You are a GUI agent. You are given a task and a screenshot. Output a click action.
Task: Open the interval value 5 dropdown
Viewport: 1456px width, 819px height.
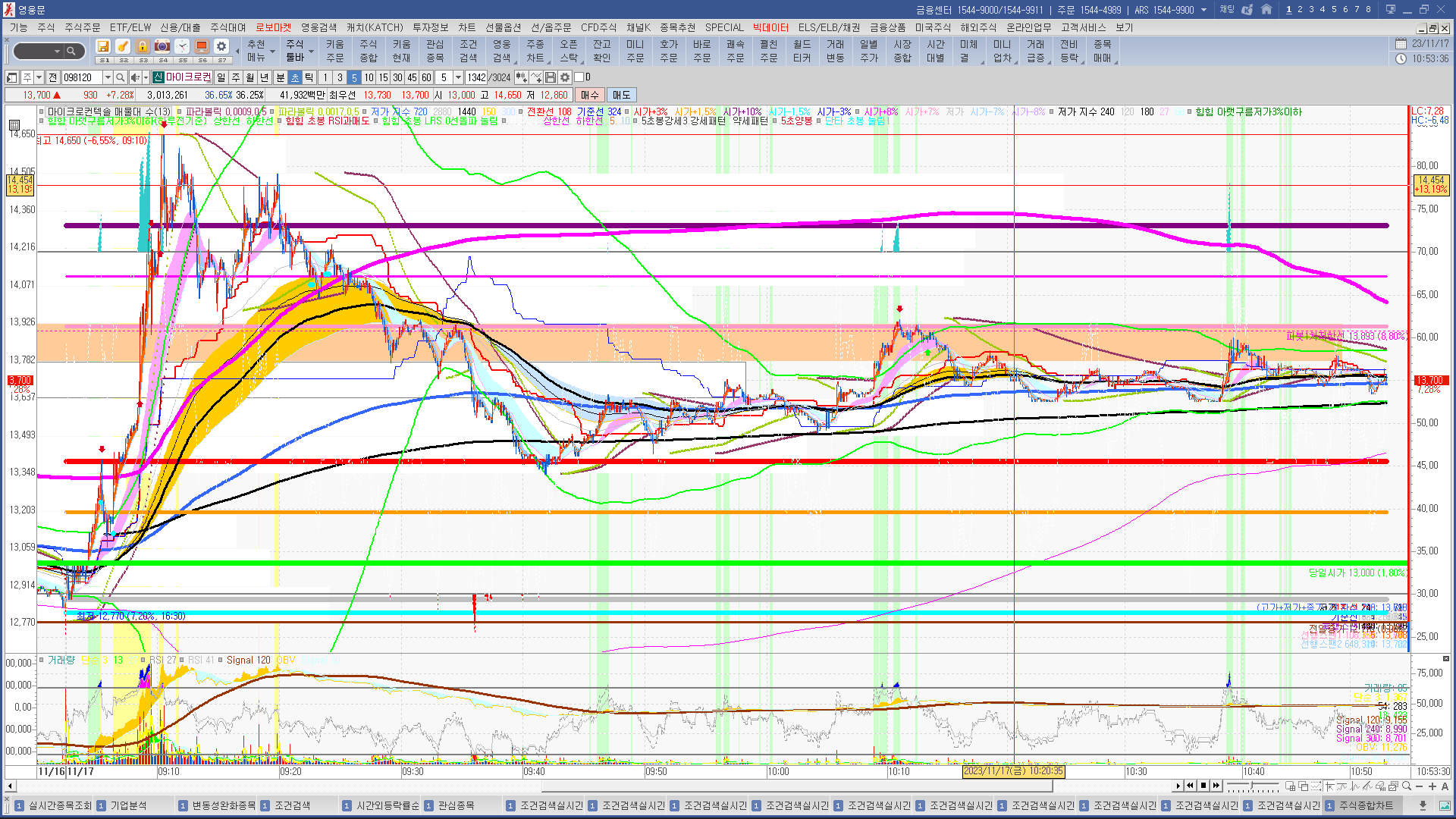[458, 77]
